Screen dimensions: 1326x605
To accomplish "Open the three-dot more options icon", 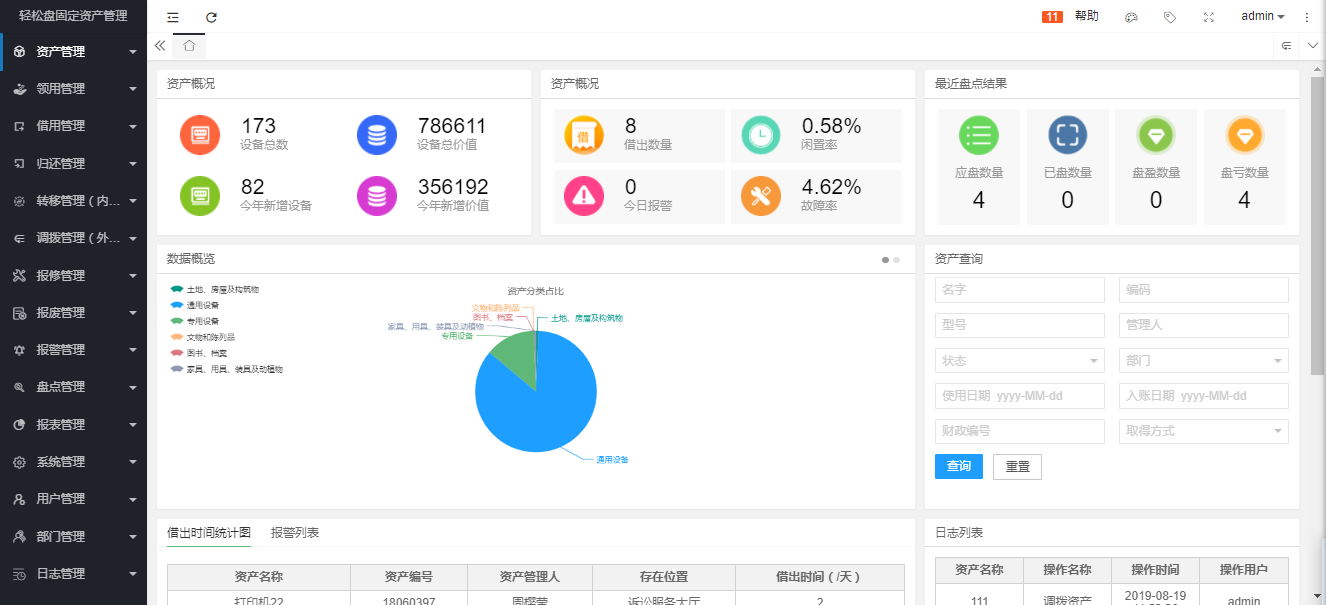I will 1306,17.
